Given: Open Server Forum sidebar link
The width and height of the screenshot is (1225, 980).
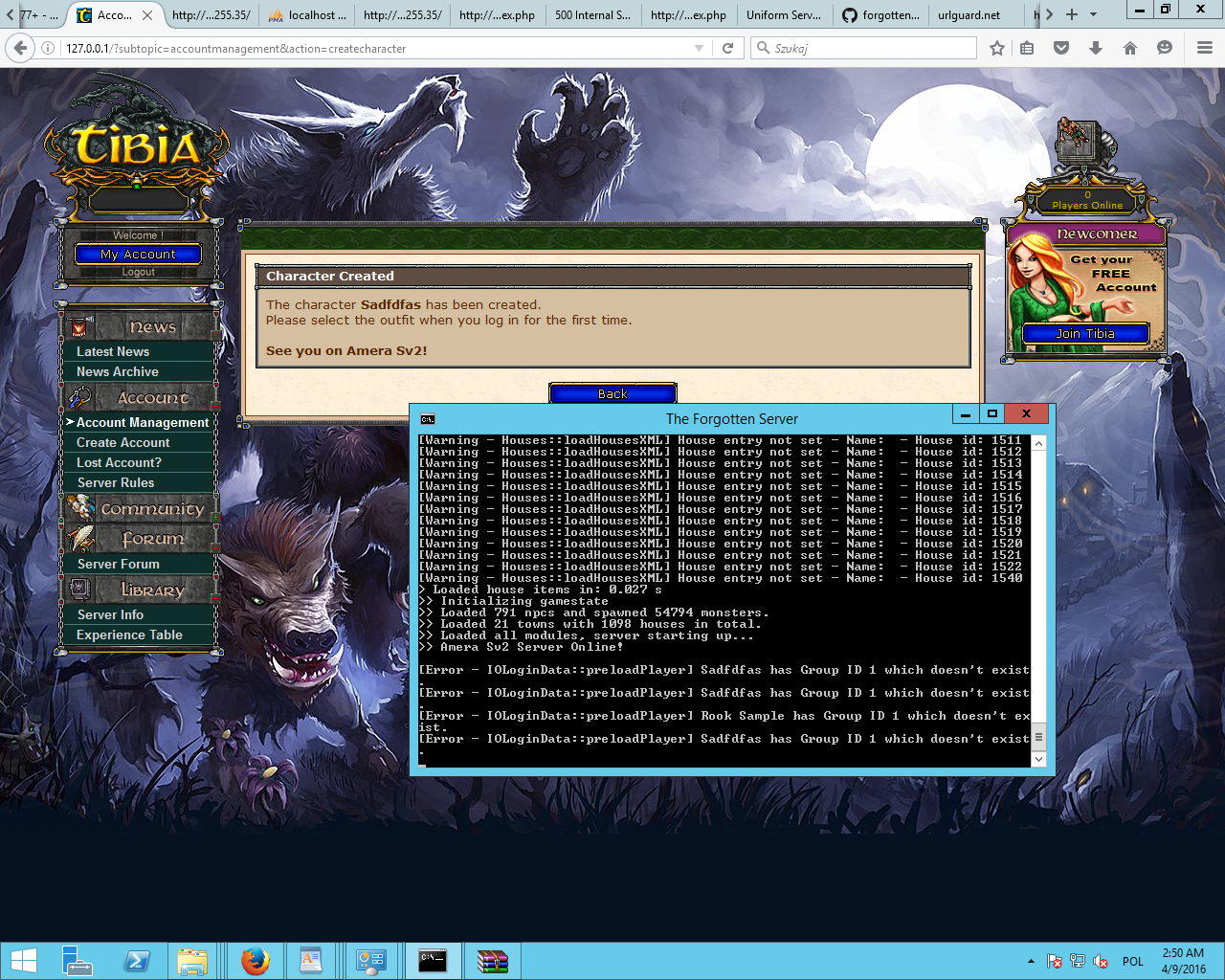Looking at the screenshot, I should [118, 564].
